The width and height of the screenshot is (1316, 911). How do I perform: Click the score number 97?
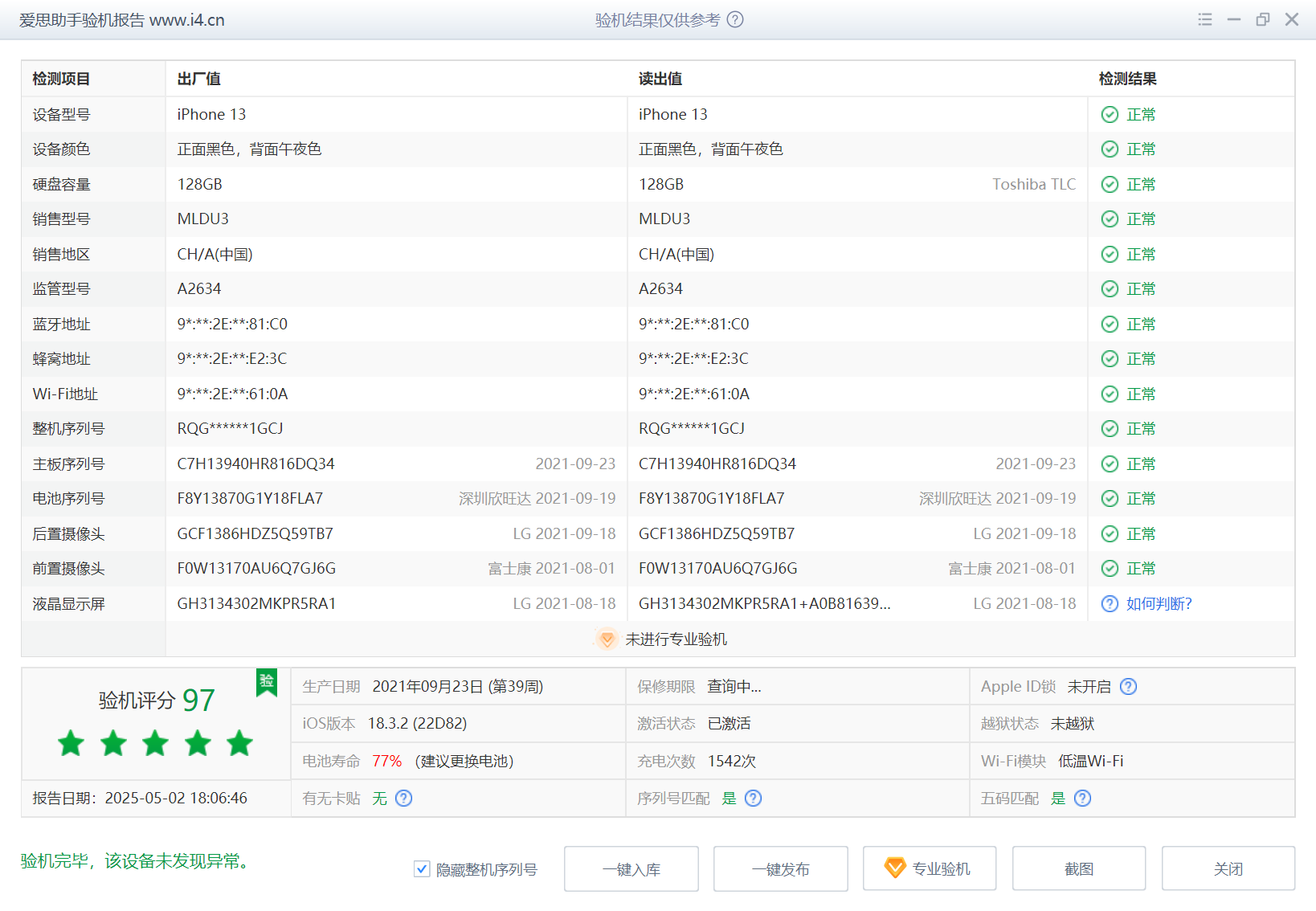pyautogui.click(x=198, y=701)
